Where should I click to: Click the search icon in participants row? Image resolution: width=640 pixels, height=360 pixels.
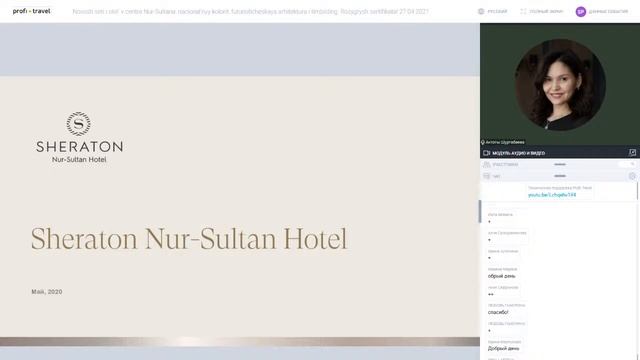(x=632, y=164)
